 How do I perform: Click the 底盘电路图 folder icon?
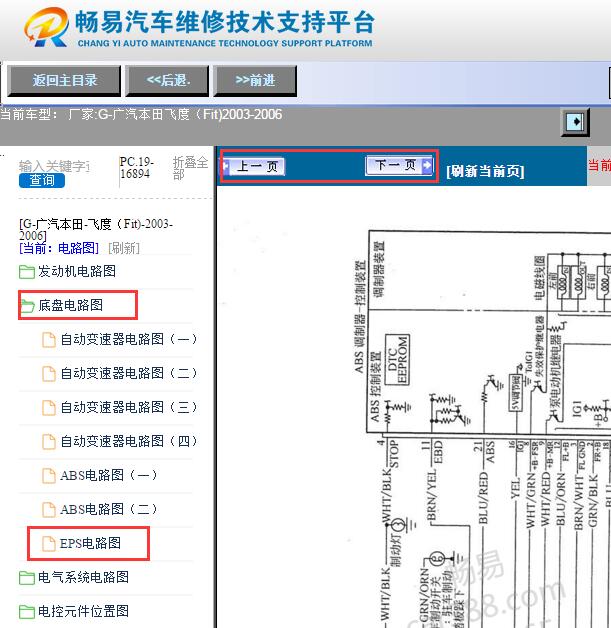(27, 306)
